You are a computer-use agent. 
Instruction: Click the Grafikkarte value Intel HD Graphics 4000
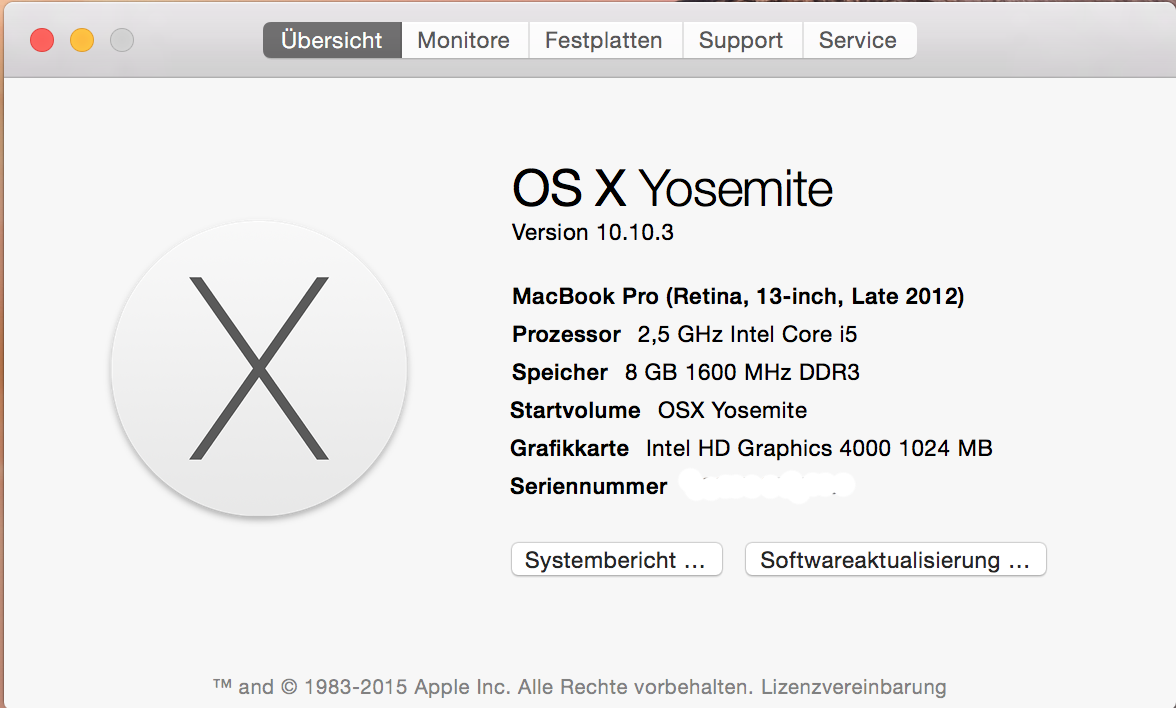pyautogui.click(x=819, y=448)
